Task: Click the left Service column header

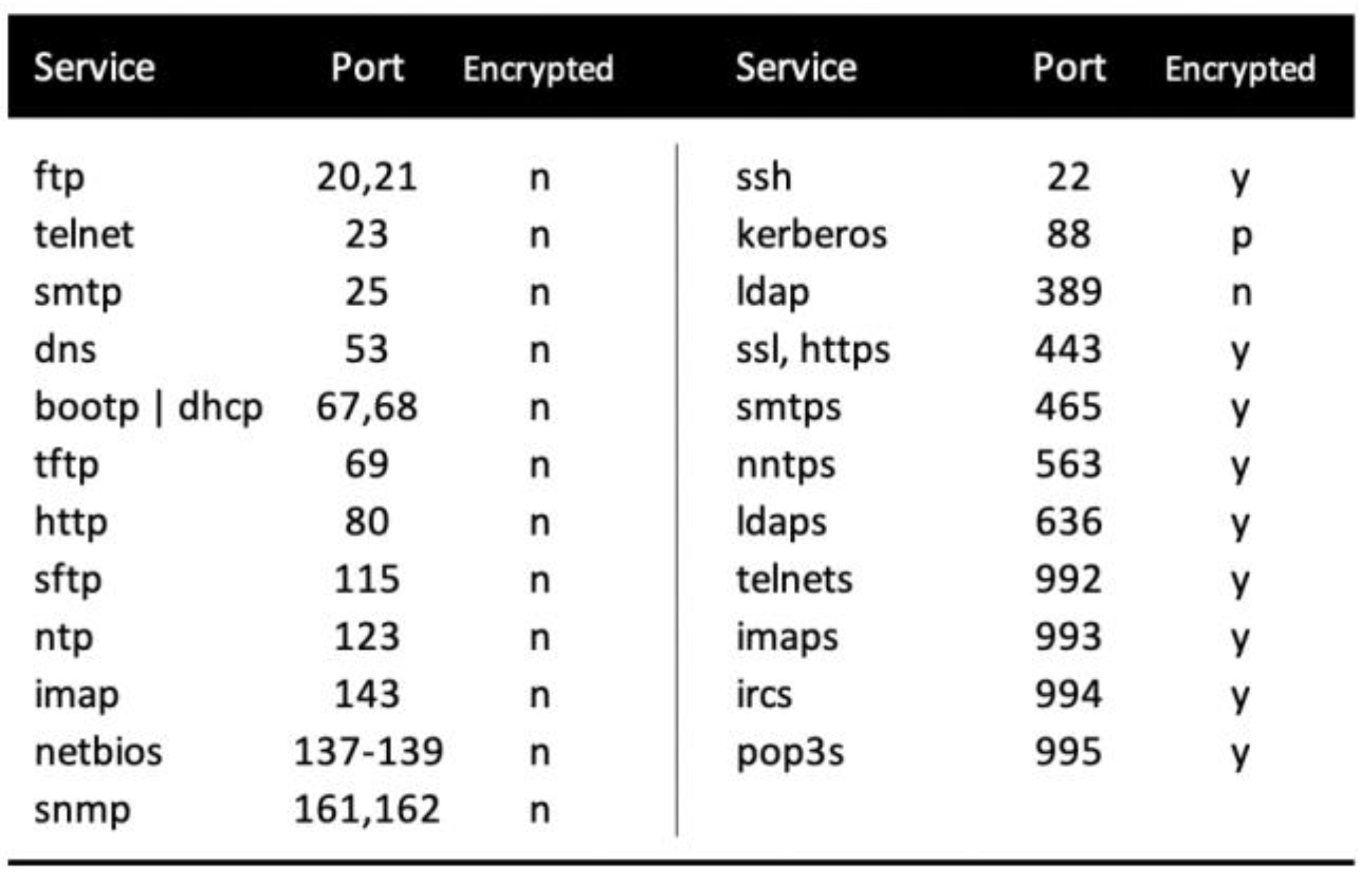Action: tap(94, 68)
